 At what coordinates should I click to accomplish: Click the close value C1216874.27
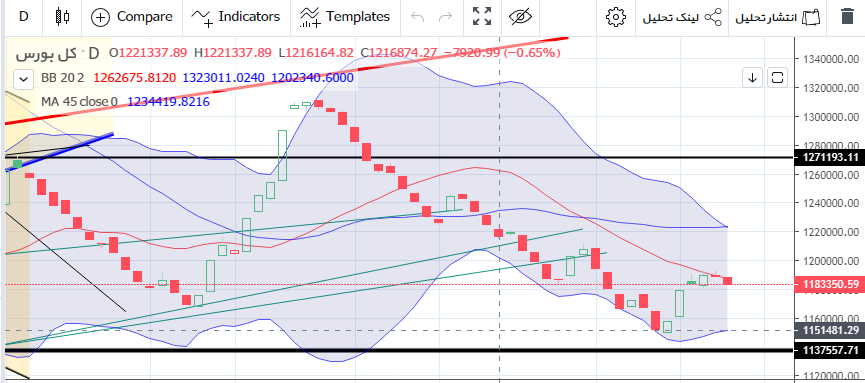(399, 53)
